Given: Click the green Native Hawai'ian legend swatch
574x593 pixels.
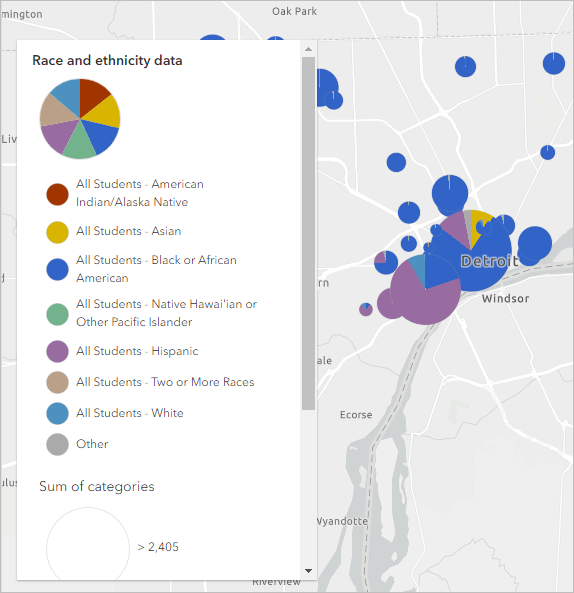Looking at the screenshot, I should click(x=57, y=314).
